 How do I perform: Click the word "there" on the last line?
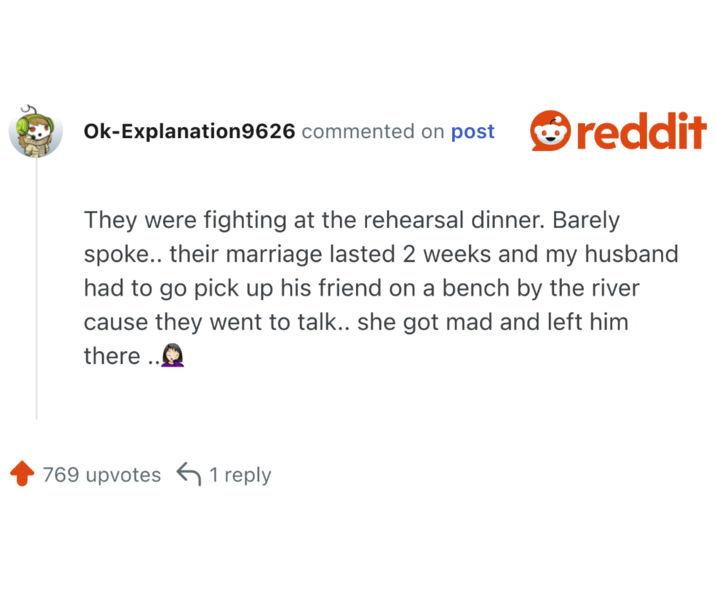(112, 356)
